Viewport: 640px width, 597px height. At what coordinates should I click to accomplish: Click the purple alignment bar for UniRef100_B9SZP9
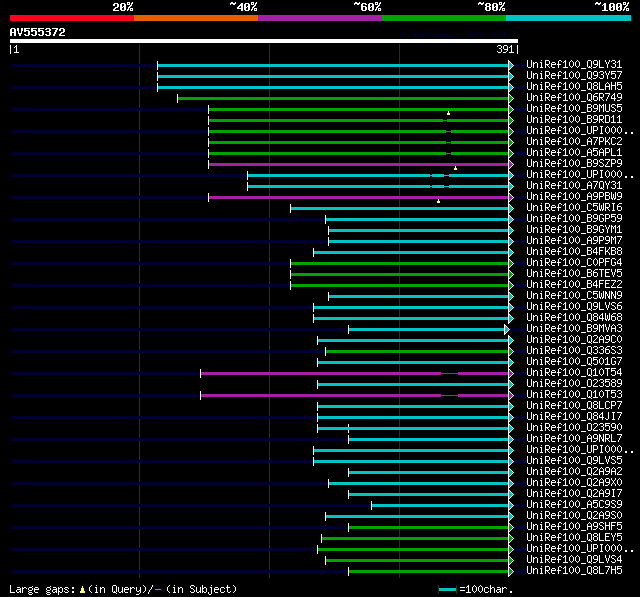coord(358,164)
